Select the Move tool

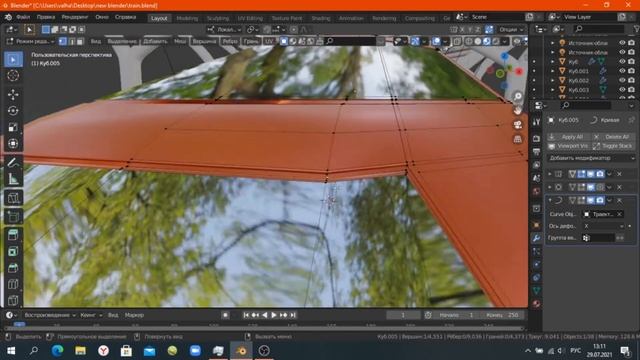(x=13, y=95)
